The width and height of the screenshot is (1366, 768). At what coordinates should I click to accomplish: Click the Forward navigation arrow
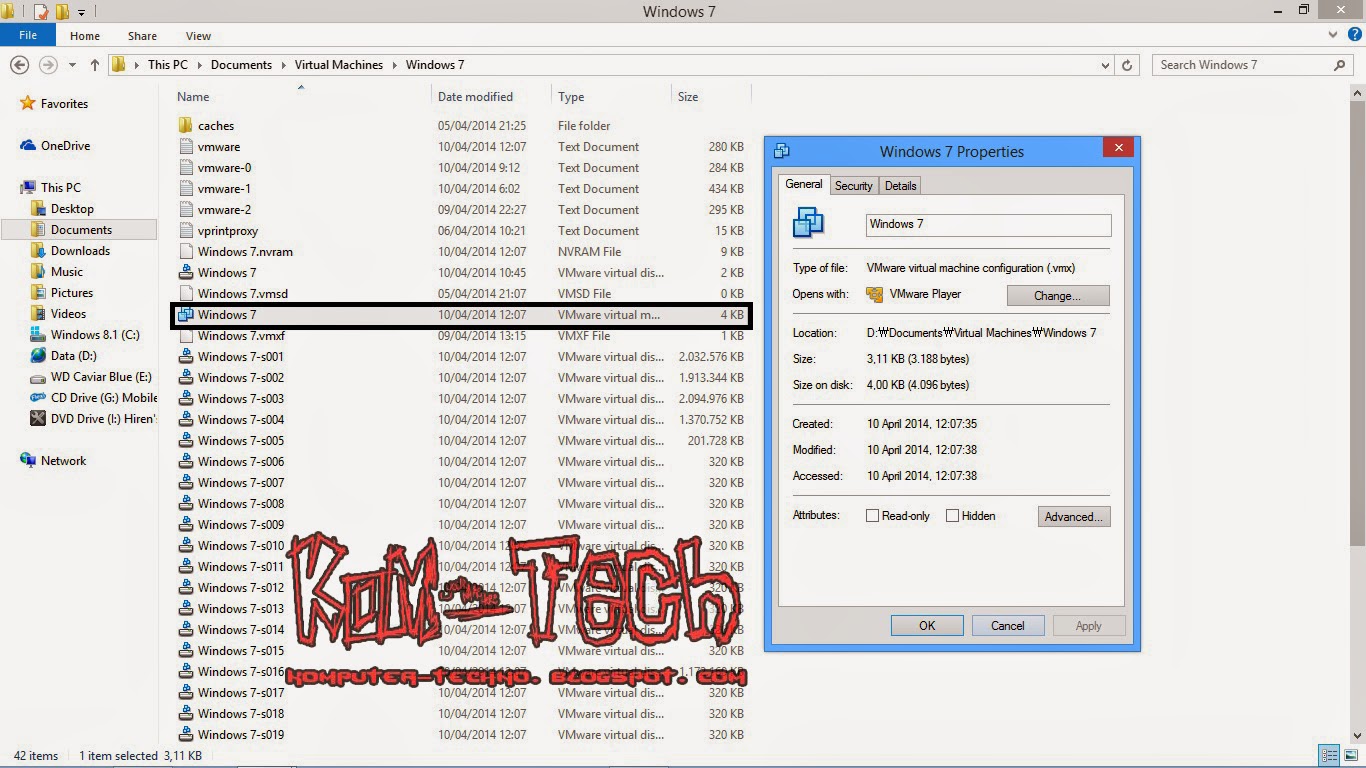pyautogui.click(x=48, y=65)
